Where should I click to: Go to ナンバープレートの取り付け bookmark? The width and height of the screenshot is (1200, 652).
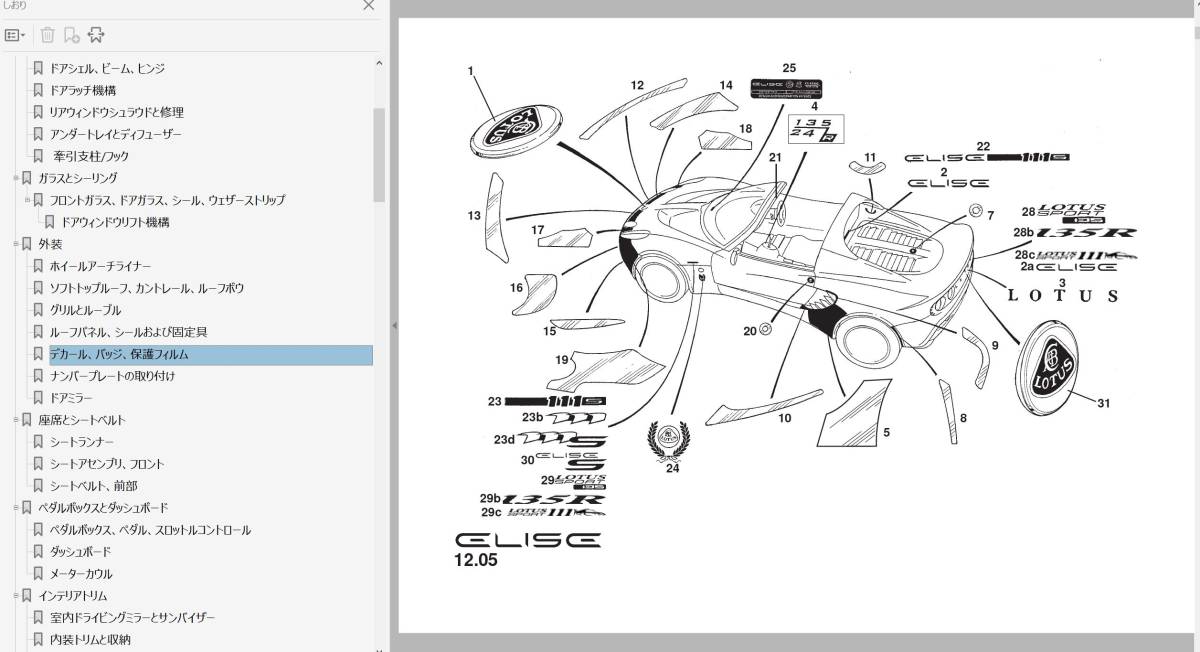pyautogui.click(x=112, y=377)
